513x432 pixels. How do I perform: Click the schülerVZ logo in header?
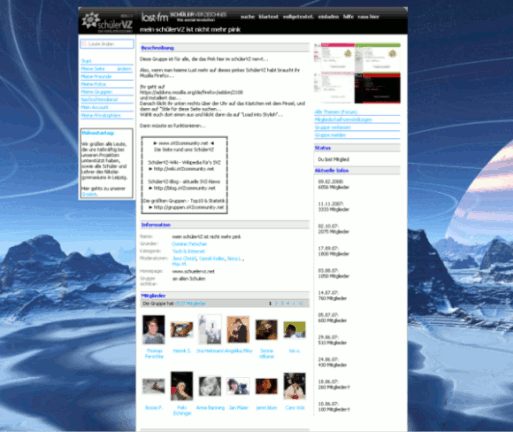click(x=107, y=22)
